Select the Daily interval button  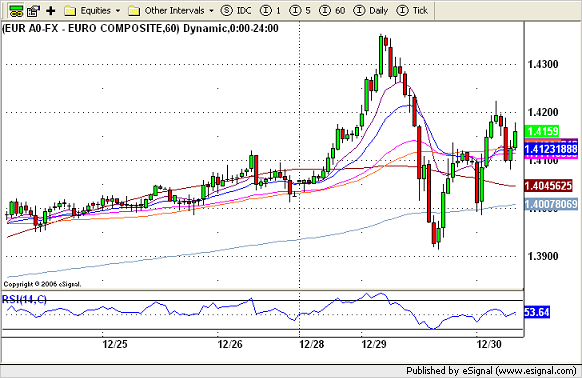pos(371,11)
